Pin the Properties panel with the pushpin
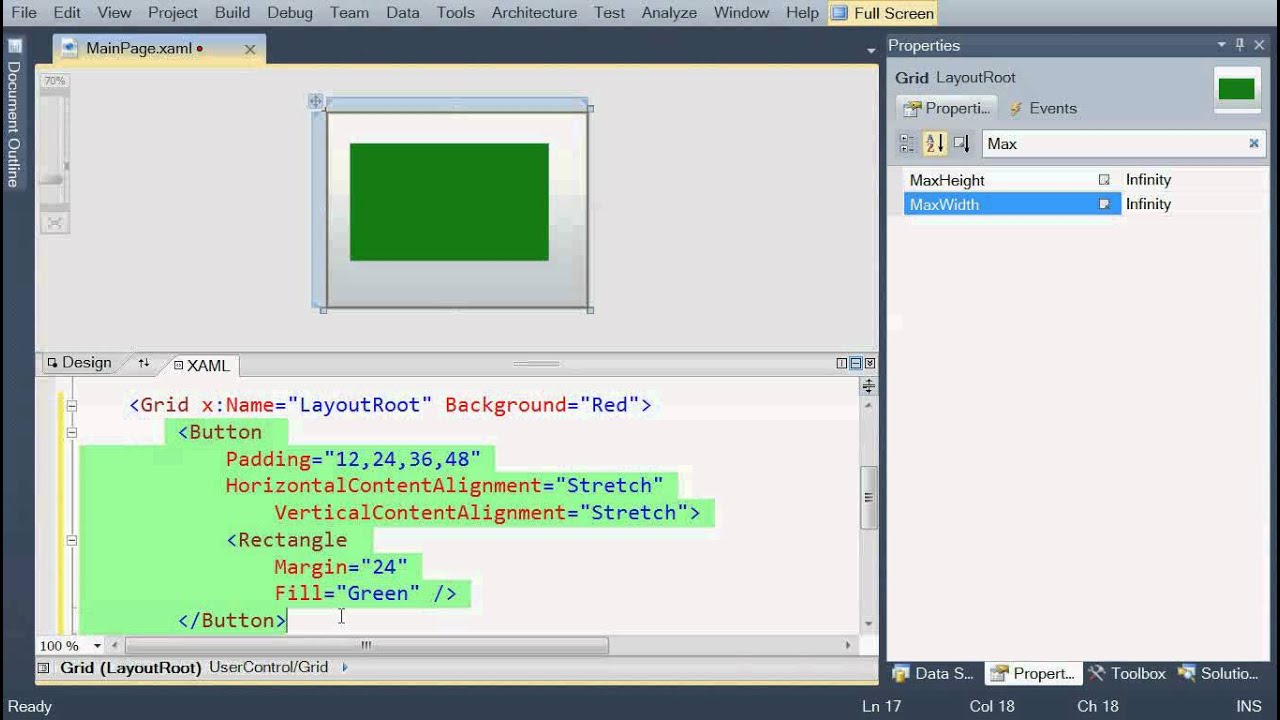This screenshot has width=1280, height=720. click(1240, 45)
